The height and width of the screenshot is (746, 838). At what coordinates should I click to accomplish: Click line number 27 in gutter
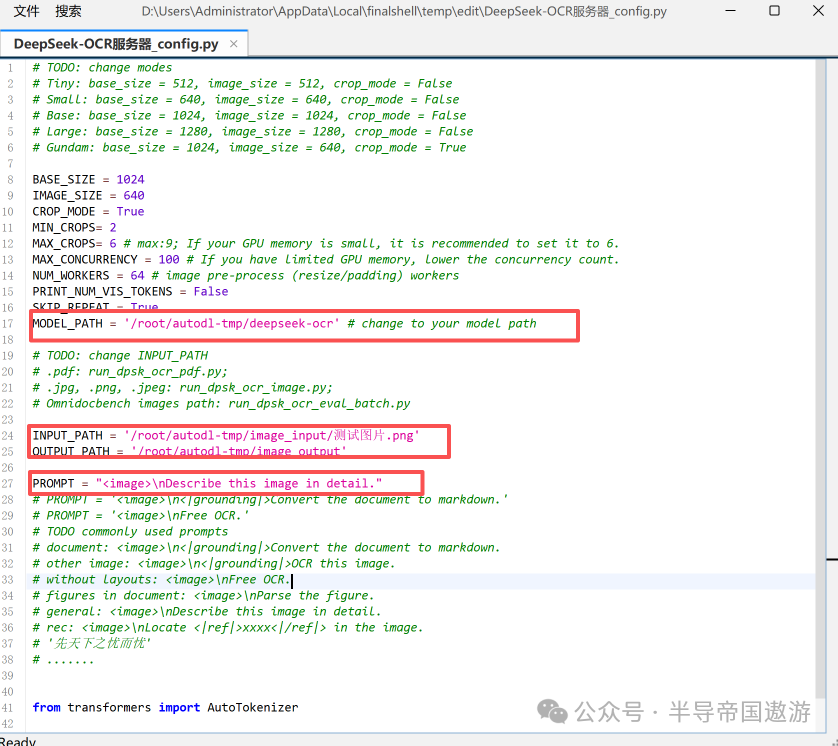pos(7,484)
